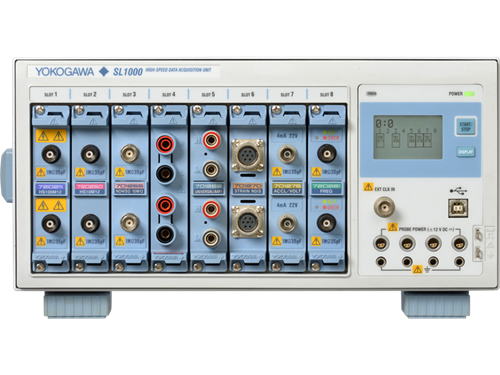Click the slot 1 top mounting screw
This screenshot has width=500, height=375.
pos(40,110)
